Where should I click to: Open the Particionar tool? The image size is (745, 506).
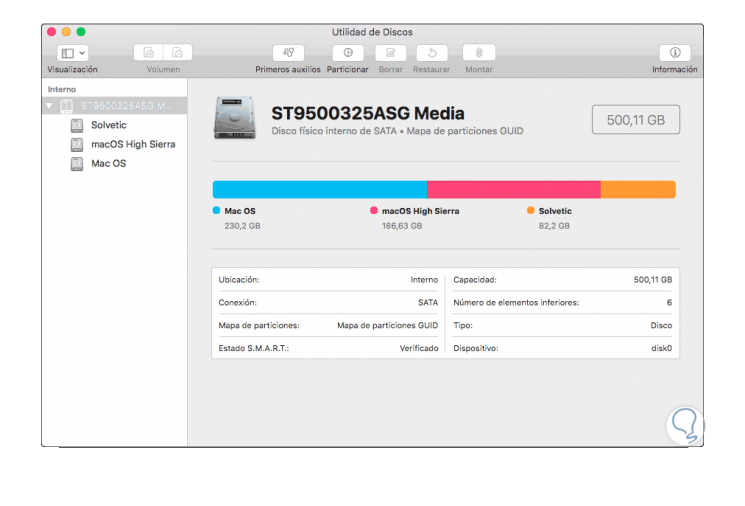coord(348,52)
